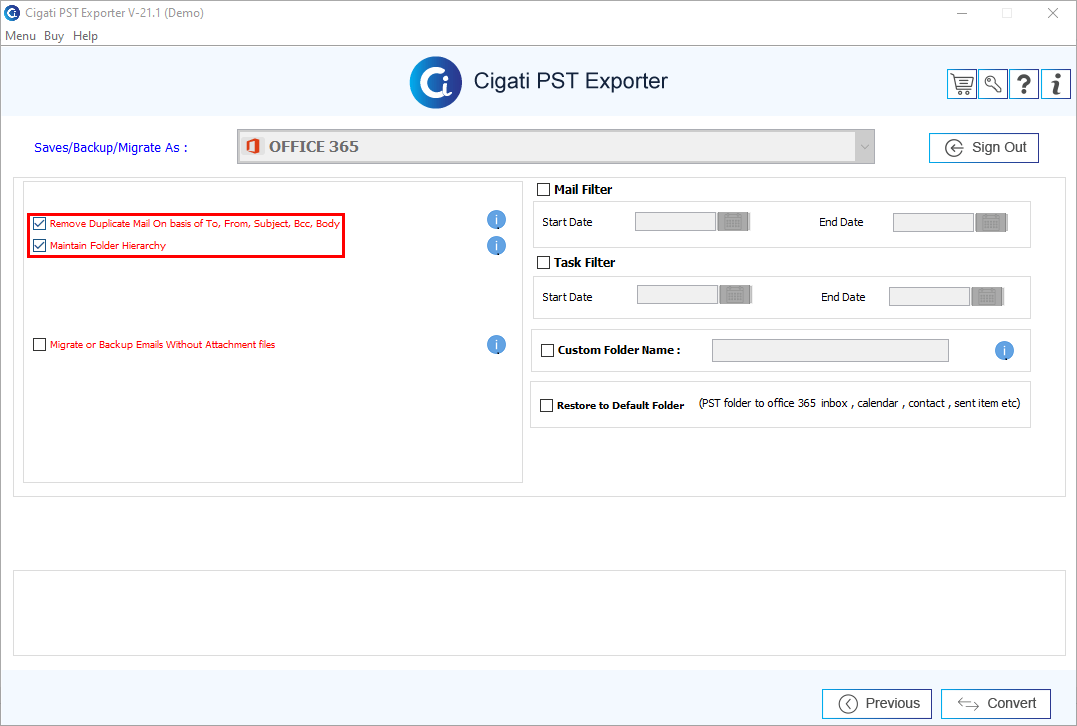Click the Custom Folder Name text field

pos(830,350)
